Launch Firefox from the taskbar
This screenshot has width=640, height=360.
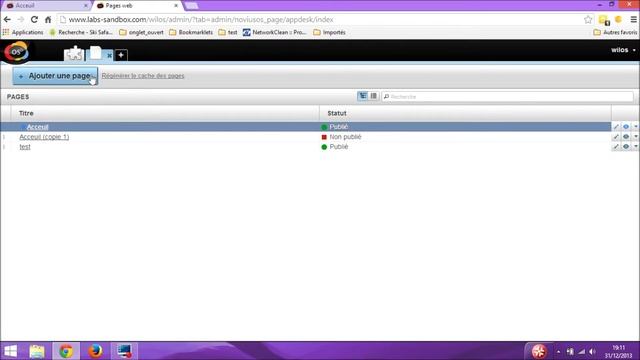pyautogui.click(x=95, y=351)
